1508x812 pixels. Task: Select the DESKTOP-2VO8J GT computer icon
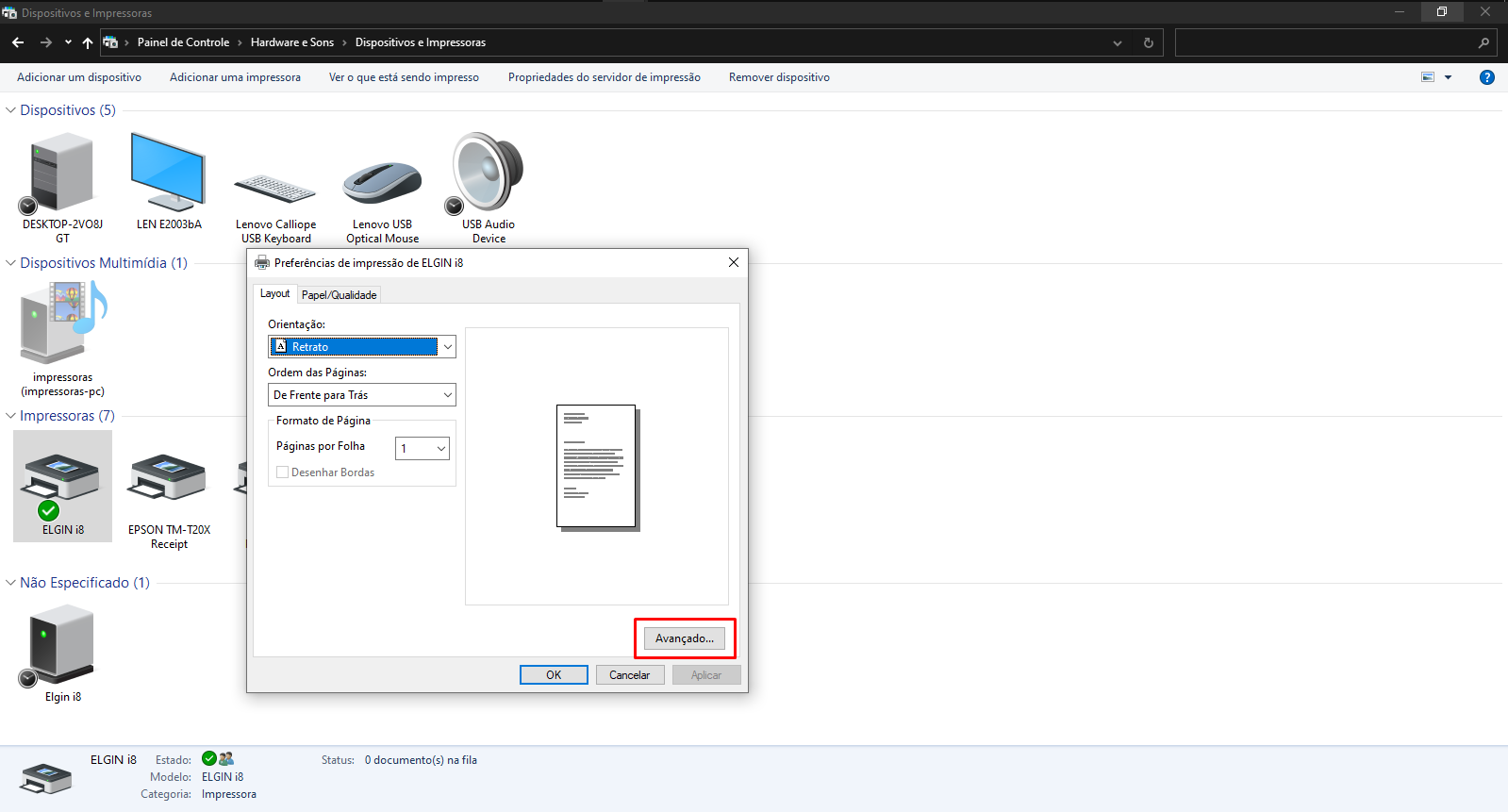point(62,173)
